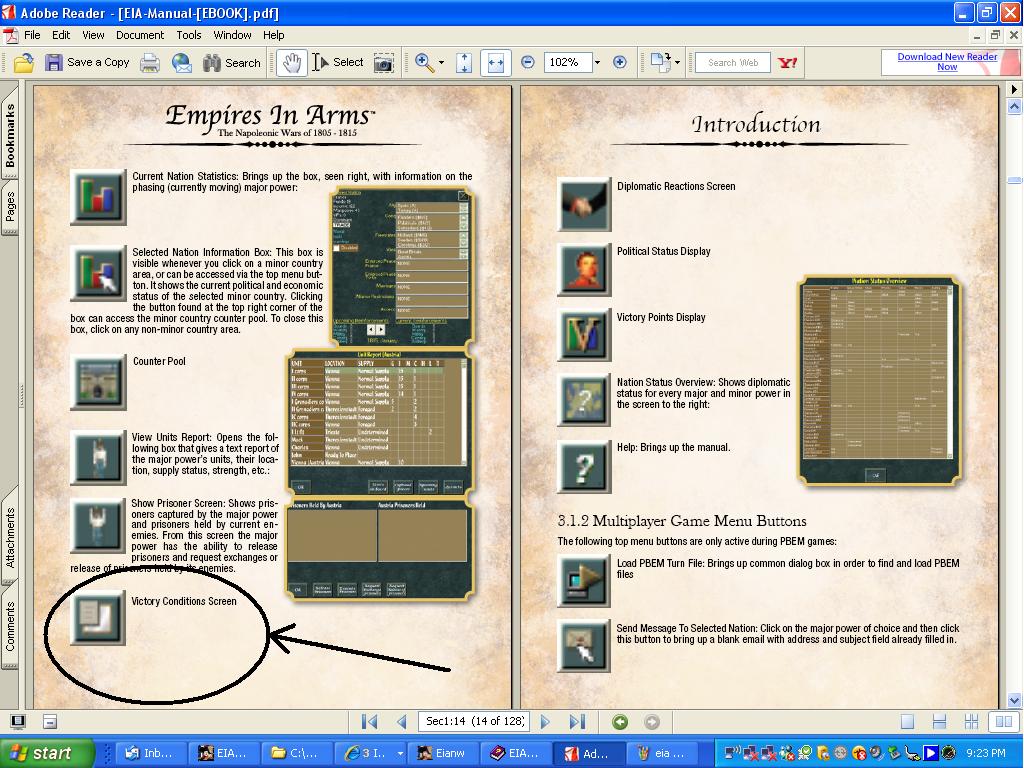Viewport: 1024px width, 768px height.
Task: Click the 9:23 PM taskbar clock
Action: pos(985,754)
